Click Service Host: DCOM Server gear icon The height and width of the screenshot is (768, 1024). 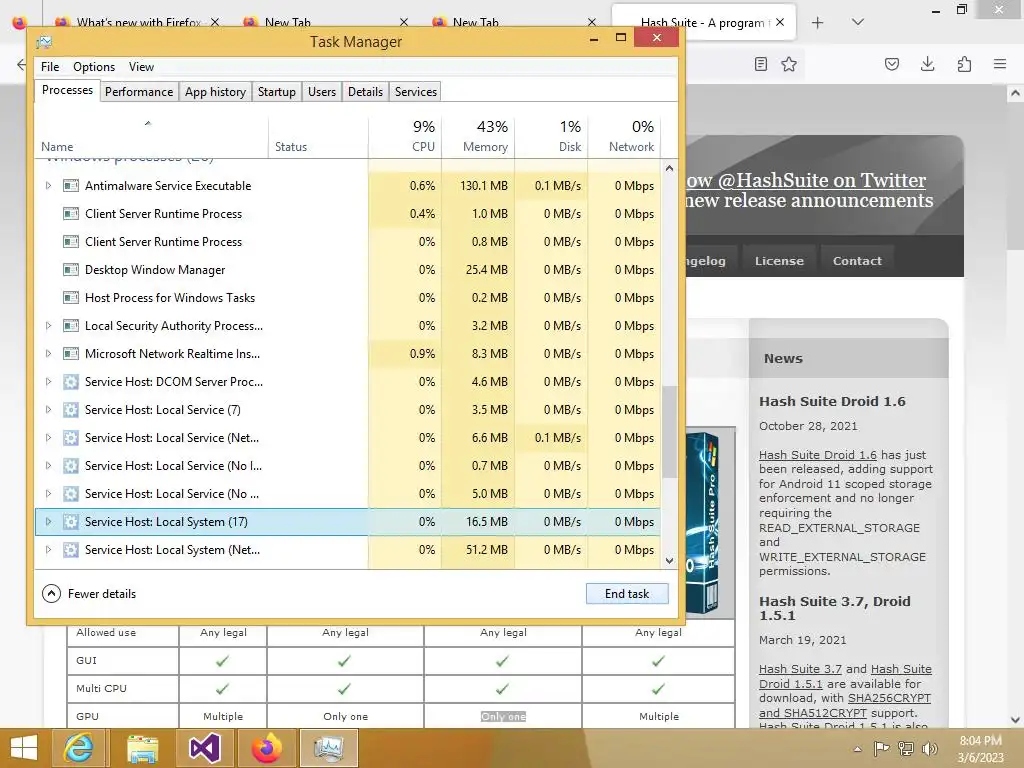(71, 382)
